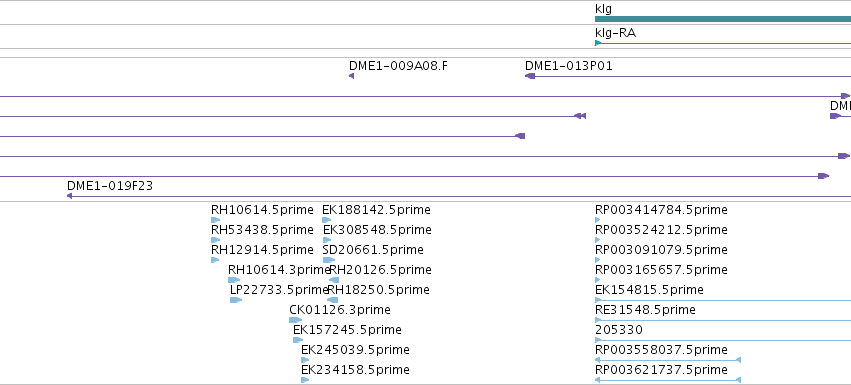The image size is (851, 385).
Task: Click the RH53438.5prime EST label
Action: pos(262,230)
